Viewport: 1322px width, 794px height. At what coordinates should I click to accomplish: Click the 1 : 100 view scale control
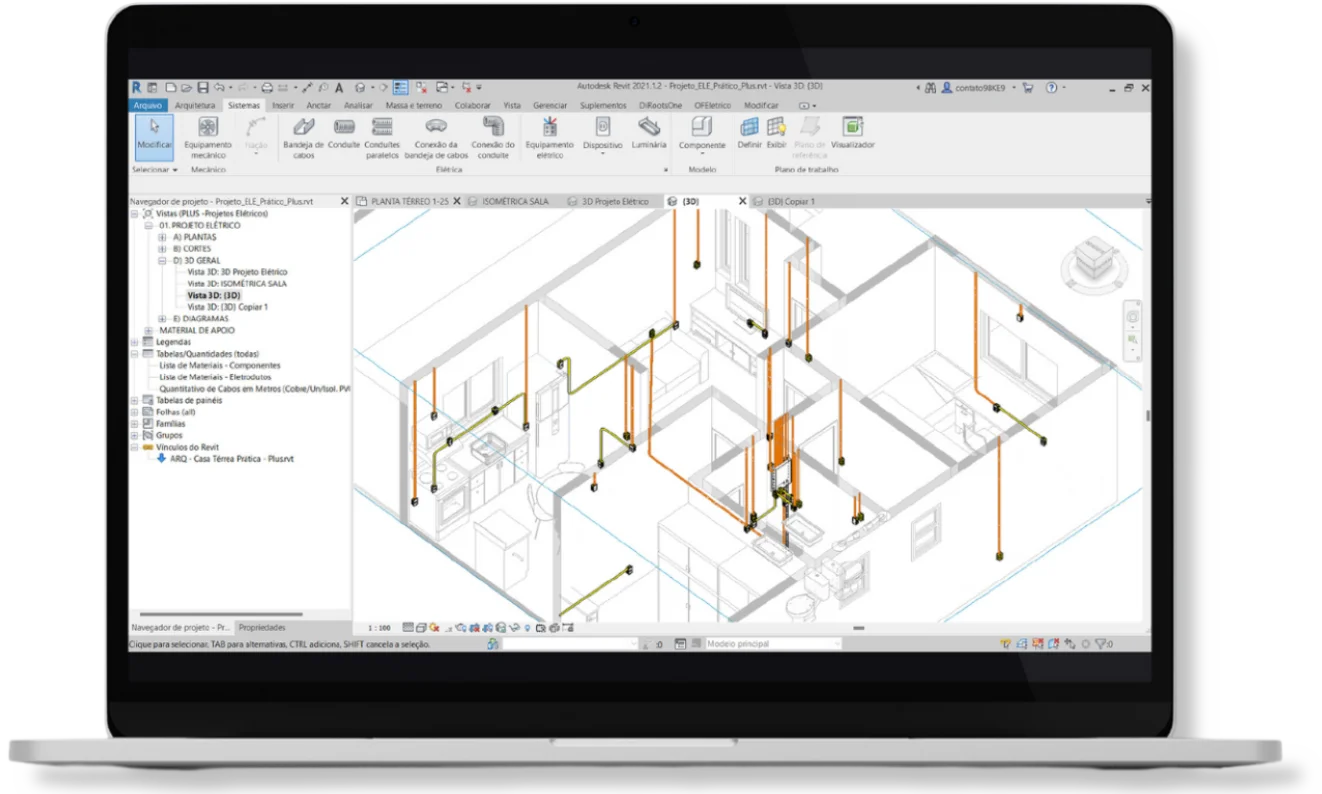(378, 628)
